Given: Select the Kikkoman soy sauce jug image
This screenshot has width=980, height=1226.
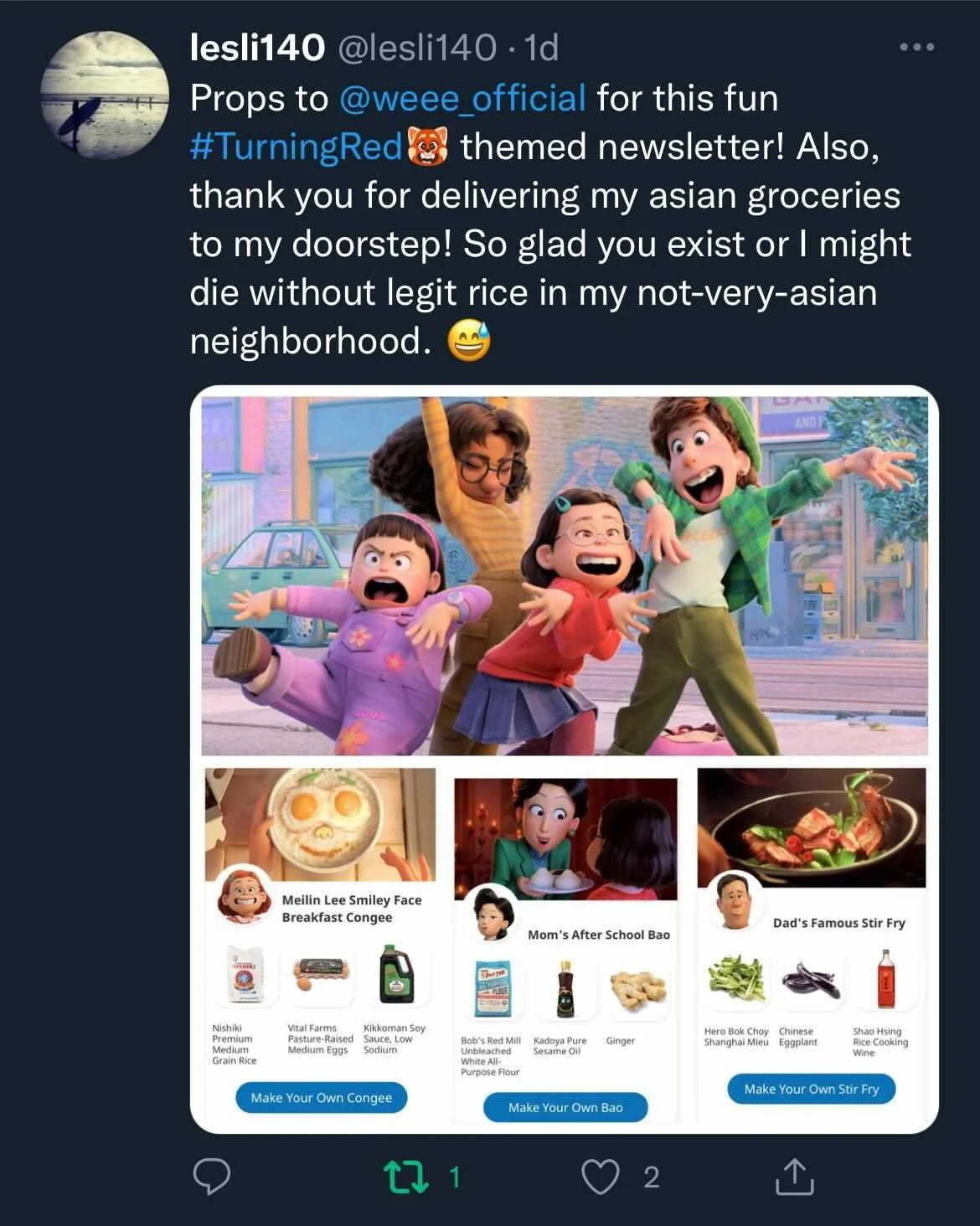Looking at the screenshot, I should pos(395,974).
